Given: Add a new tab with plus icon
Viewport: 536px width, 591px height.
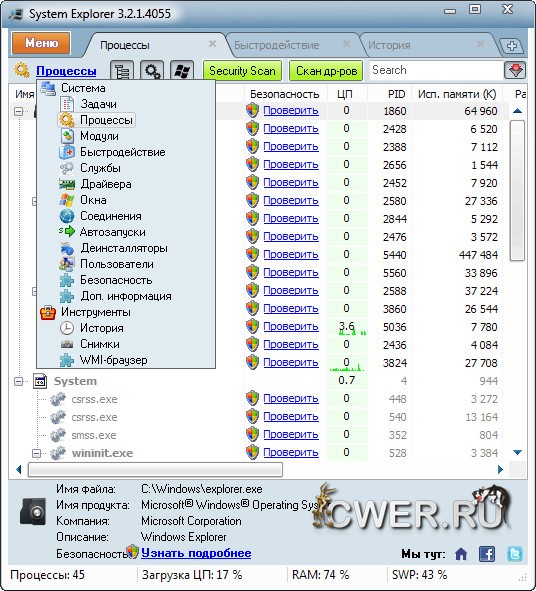Looking at the screenshot, I should pyautogui.click(x=512, y=46).
